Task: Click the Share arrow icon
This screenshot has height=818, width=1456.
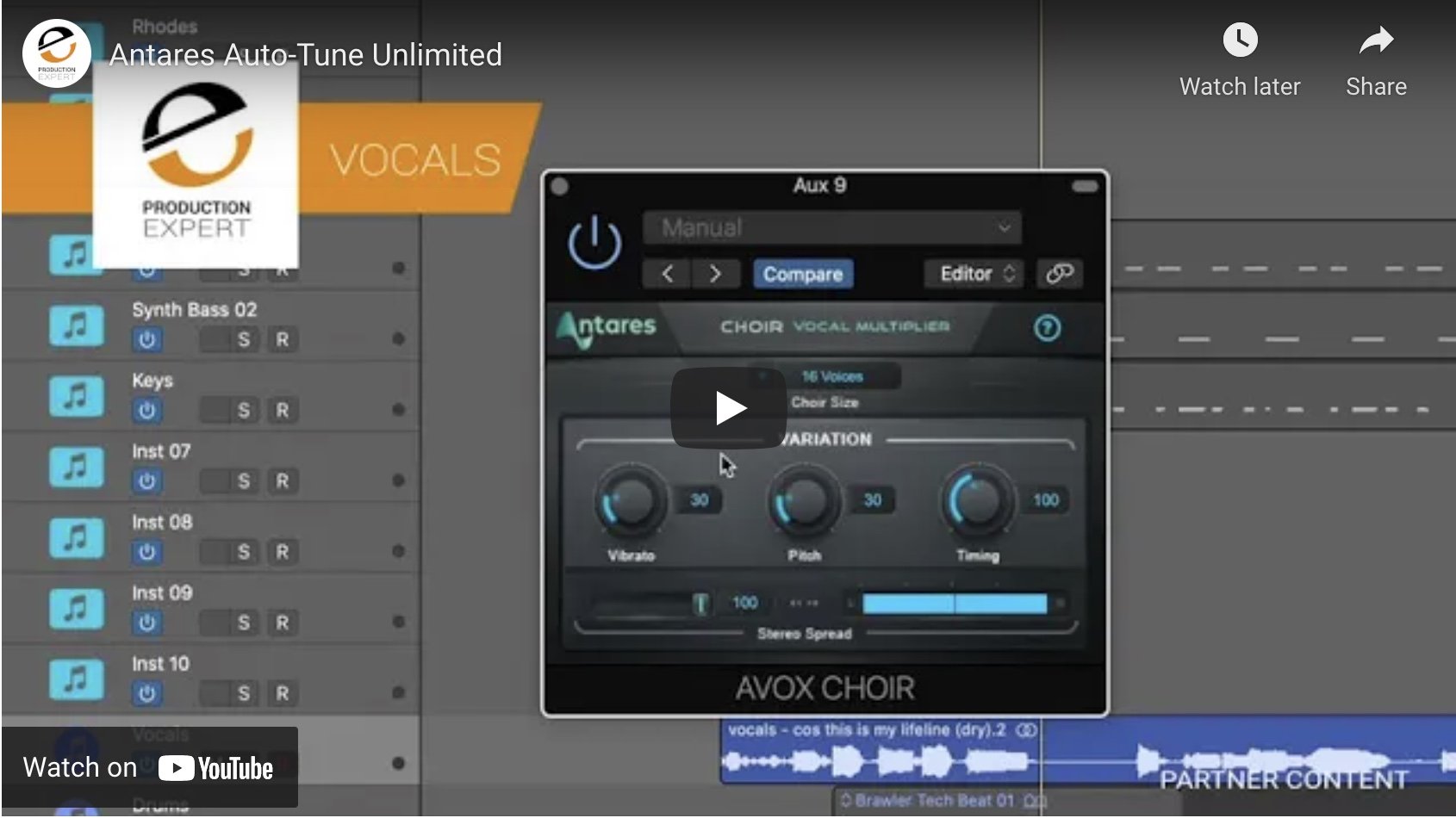Action: coord(1376,40)
